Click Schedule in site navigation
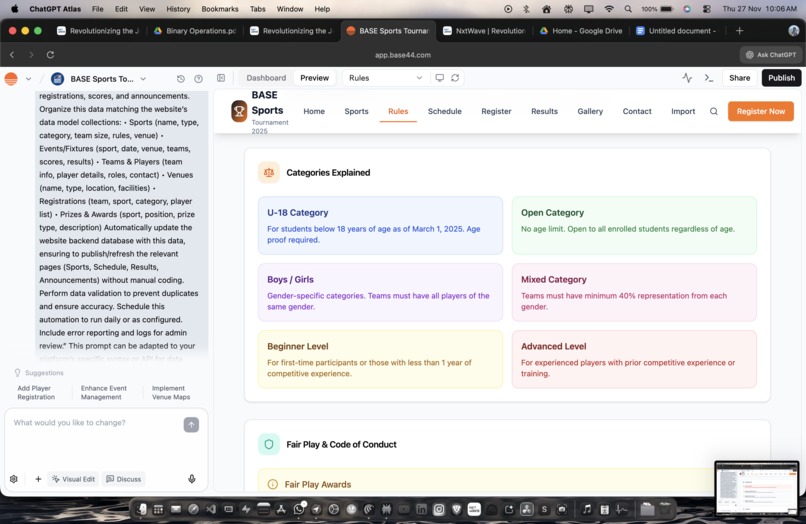 pyautogui.click(x=445, y=111)
